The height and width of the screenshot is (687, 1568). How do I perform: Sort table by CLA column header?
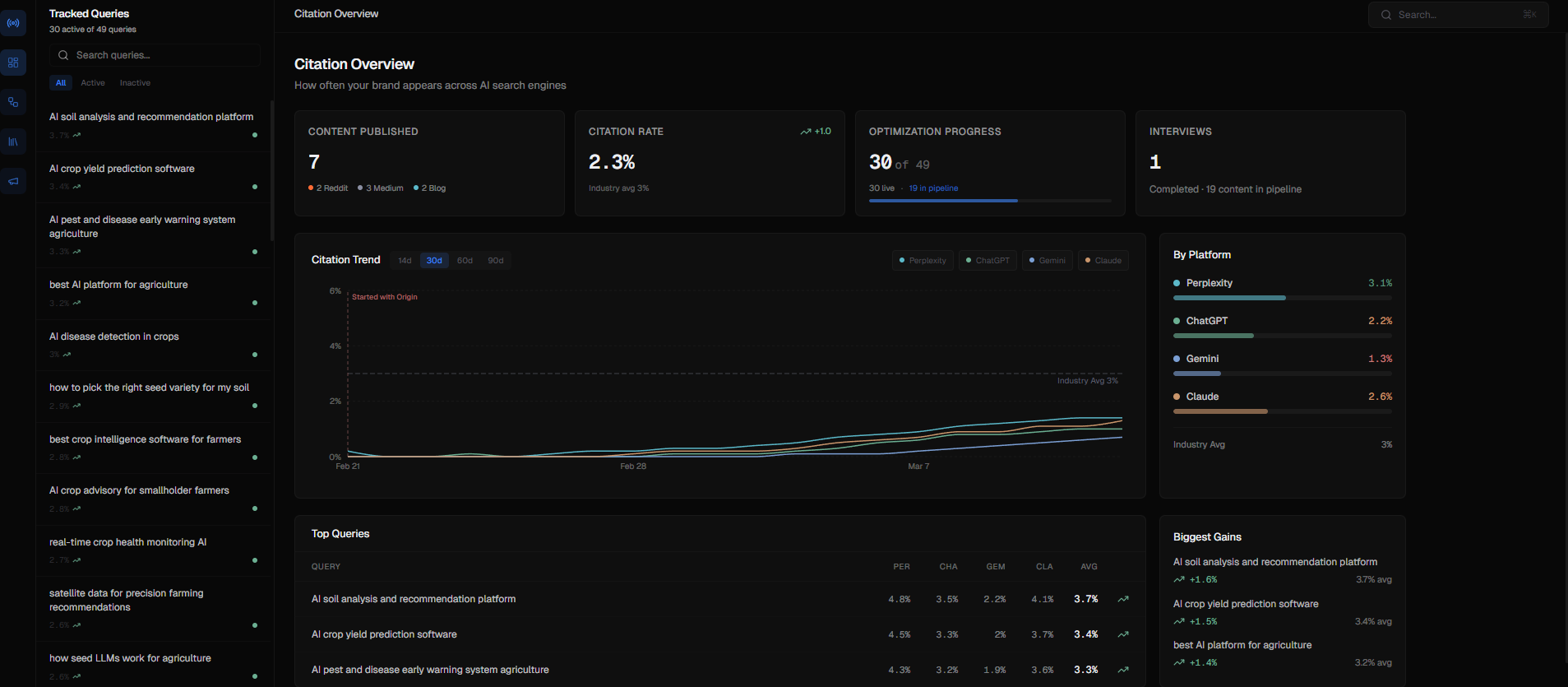[x=1044, y=567]
